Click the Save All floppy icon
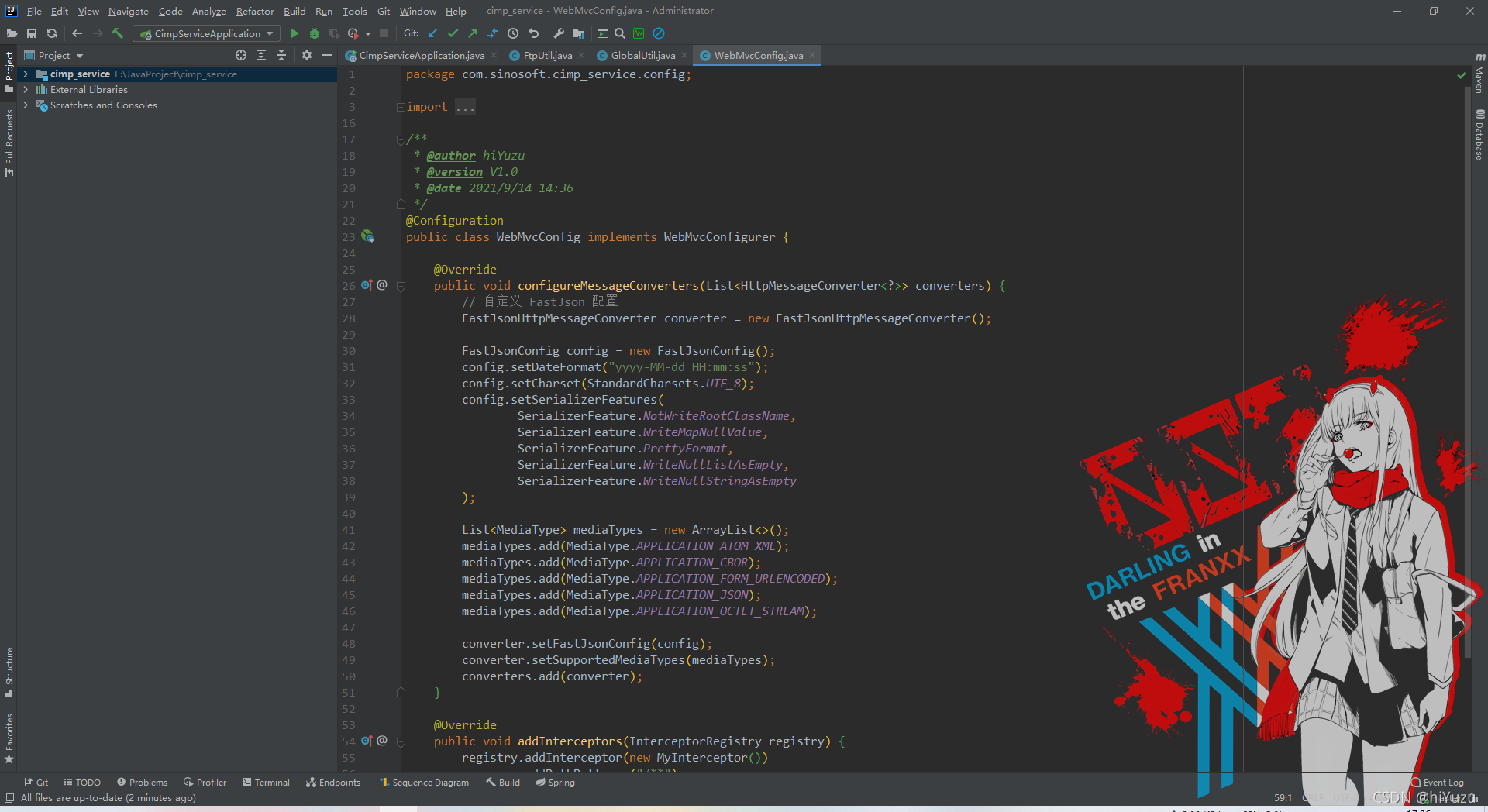This screenshot has width=1488, height=812. click(32, 33)
